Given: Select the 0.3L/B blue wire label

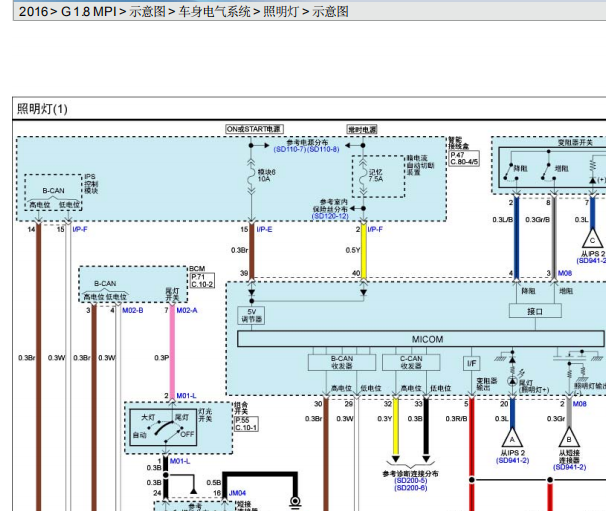Looking at the screenshot, I should [502, 220].
